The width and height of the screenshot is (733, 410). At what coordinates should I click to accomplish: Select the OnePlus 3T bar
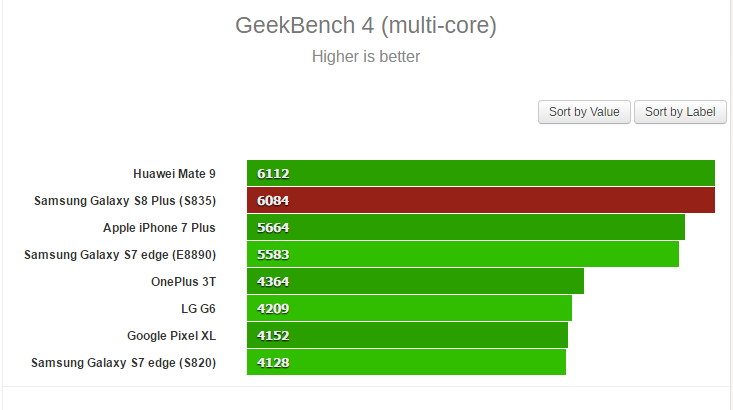(415, 281)
